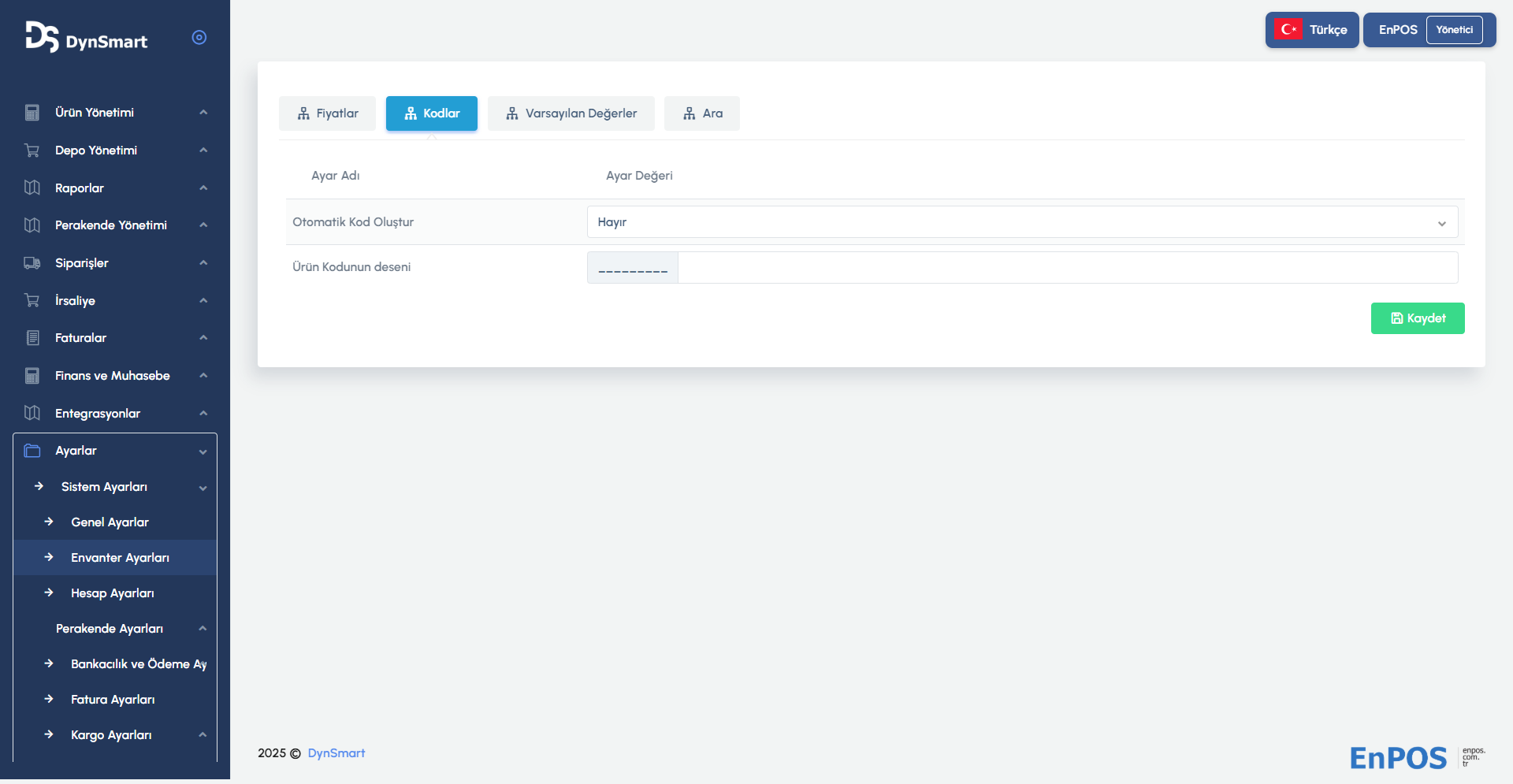Toggle the sidebar pin circle icon

(x=199, y=37)
